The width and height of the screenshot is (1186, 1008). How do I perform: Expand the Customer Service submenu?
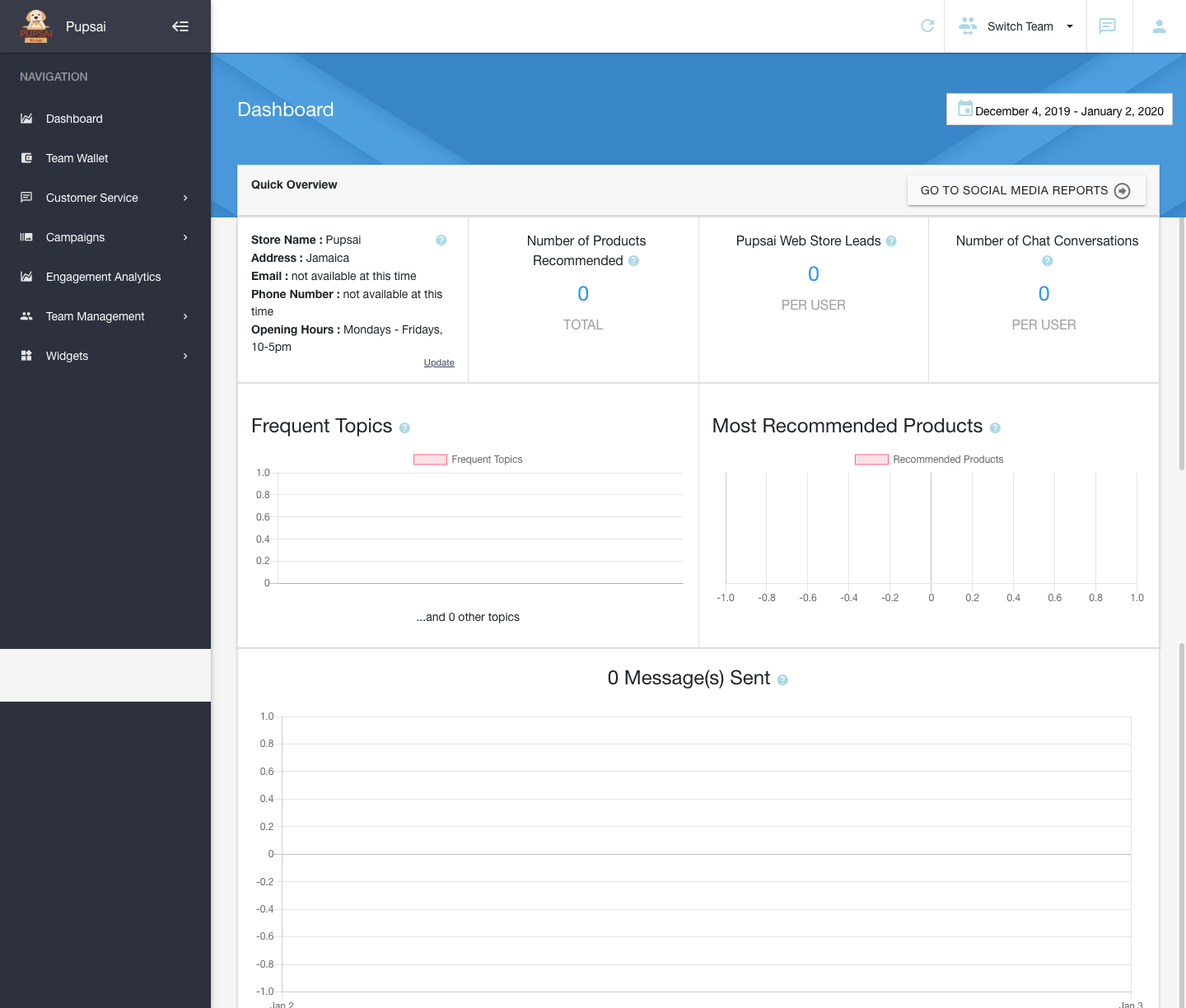(x=105, y=198)
